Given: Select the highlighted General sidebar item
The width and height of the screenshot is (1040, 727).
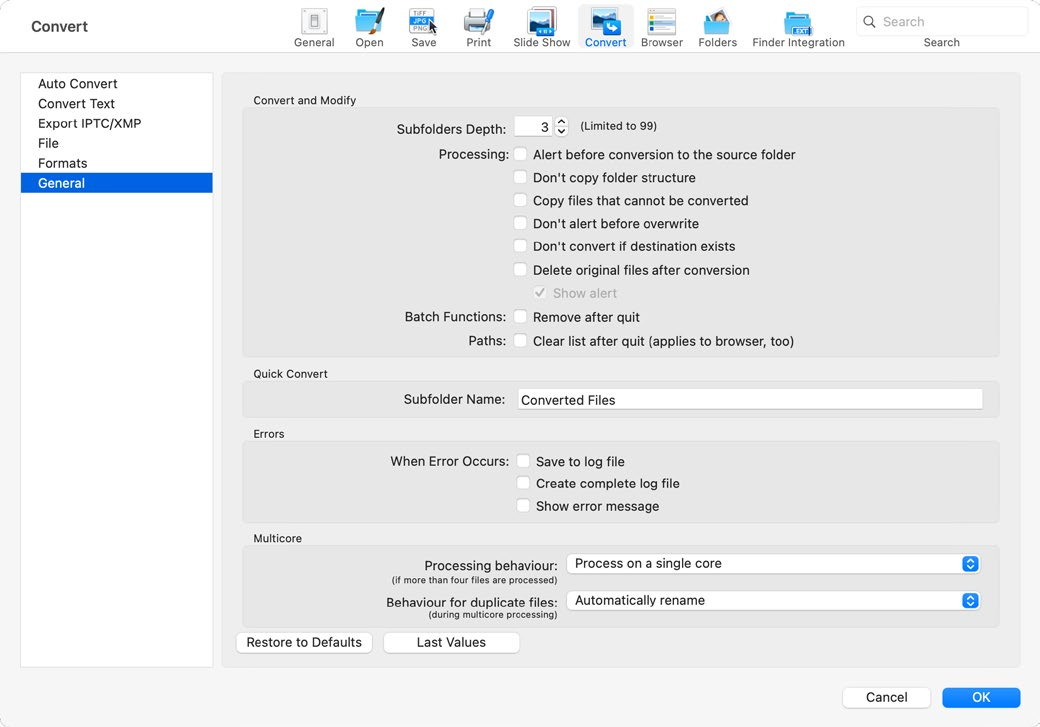Looking at the screenshot, I should click(117, 183).
